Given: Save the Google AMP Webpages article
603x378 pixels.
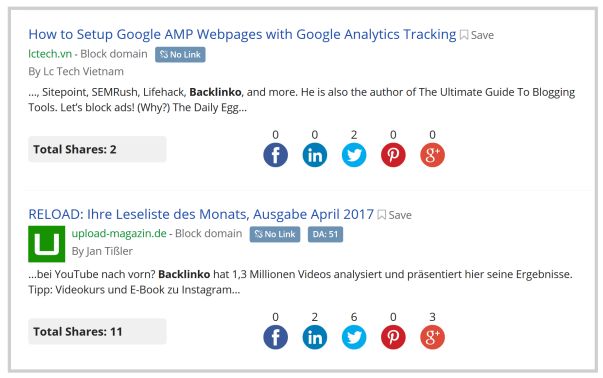Looking at the screenshot, I should [x=477, y=35].
